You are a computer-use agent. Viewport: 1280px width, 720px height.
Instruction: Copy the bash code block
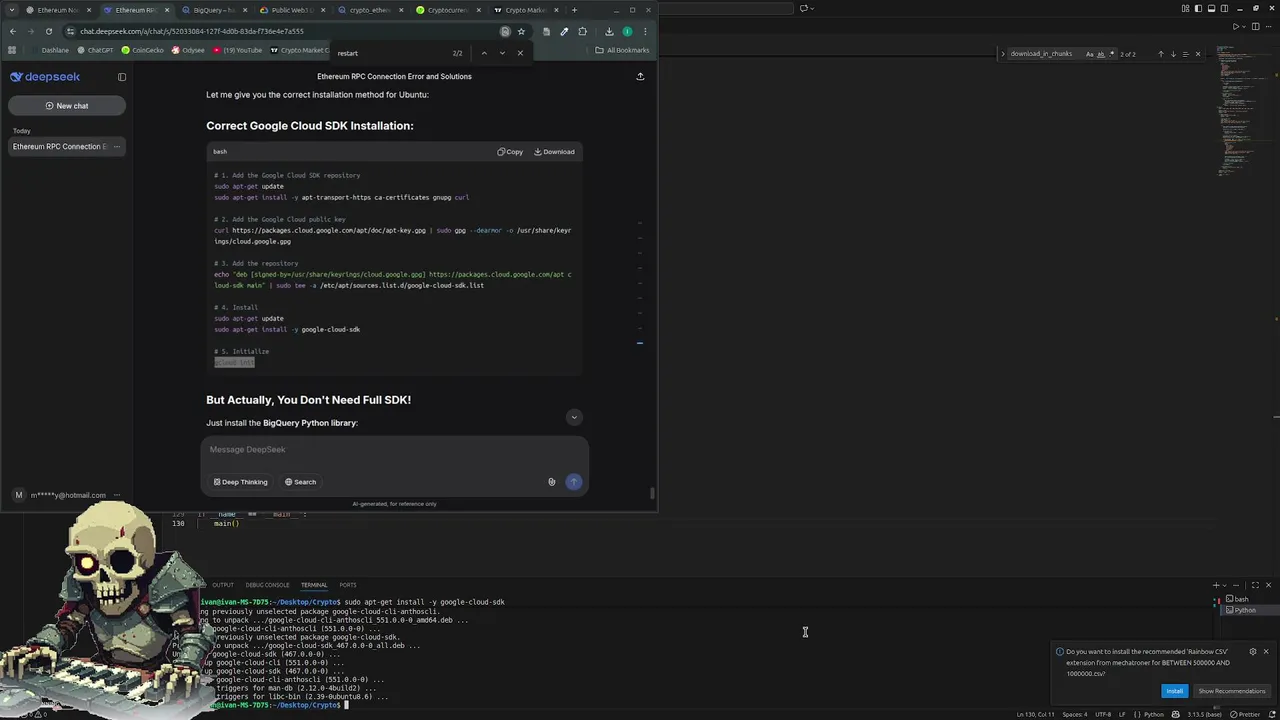pos(510,152)
